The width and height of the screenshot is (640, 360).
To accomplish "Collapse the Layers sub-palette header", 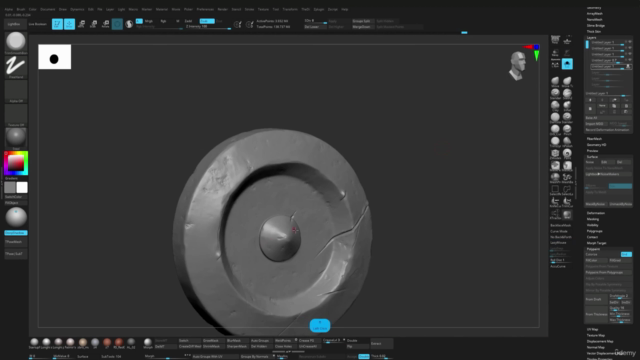I will coord(591,38).
